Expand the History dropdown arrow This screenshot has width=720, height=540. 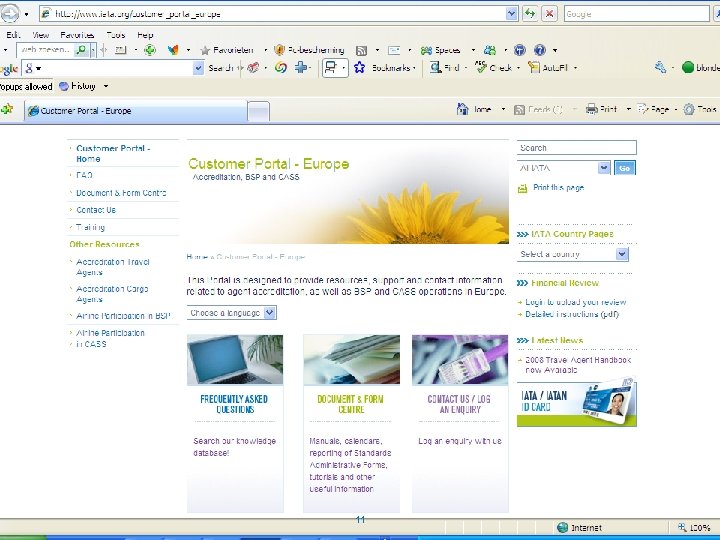tap(106, 86)
